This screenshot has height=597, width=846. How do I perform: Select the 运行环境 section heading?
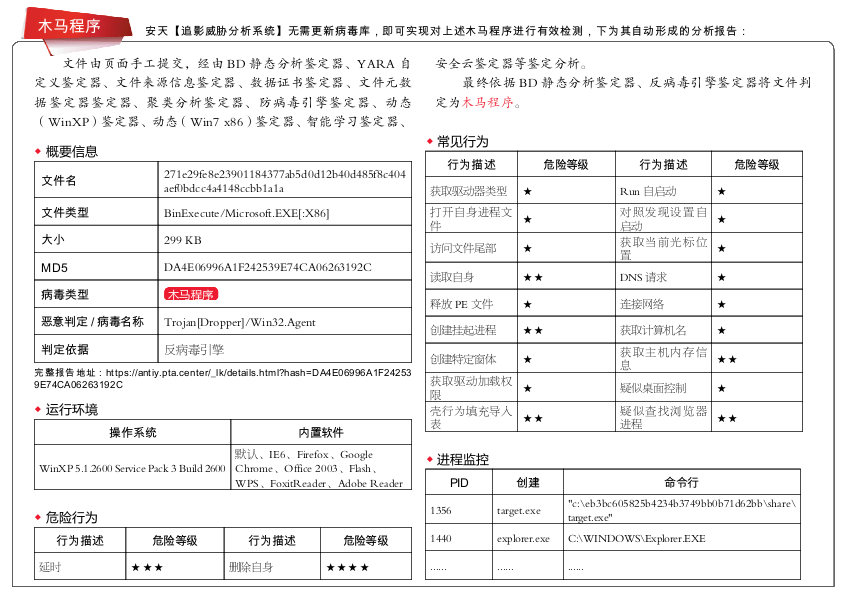[x=71, y=410]
